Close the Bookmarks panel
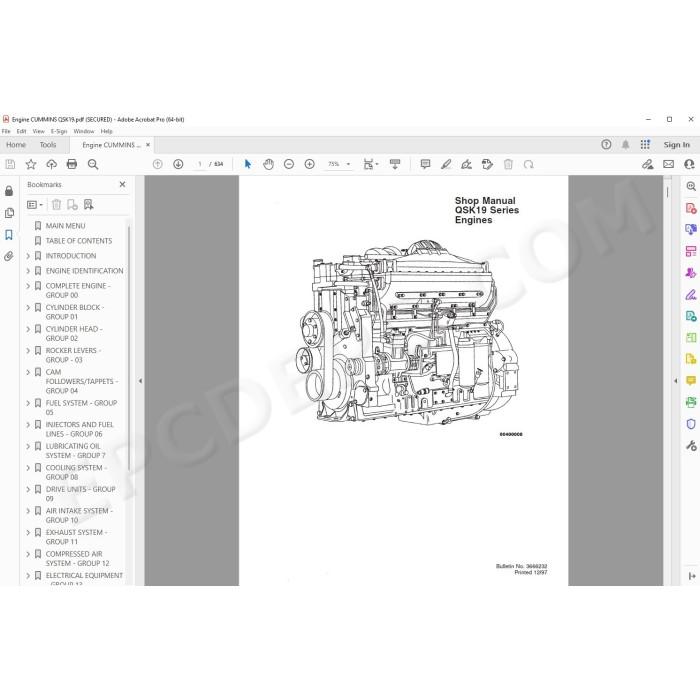 122,184
